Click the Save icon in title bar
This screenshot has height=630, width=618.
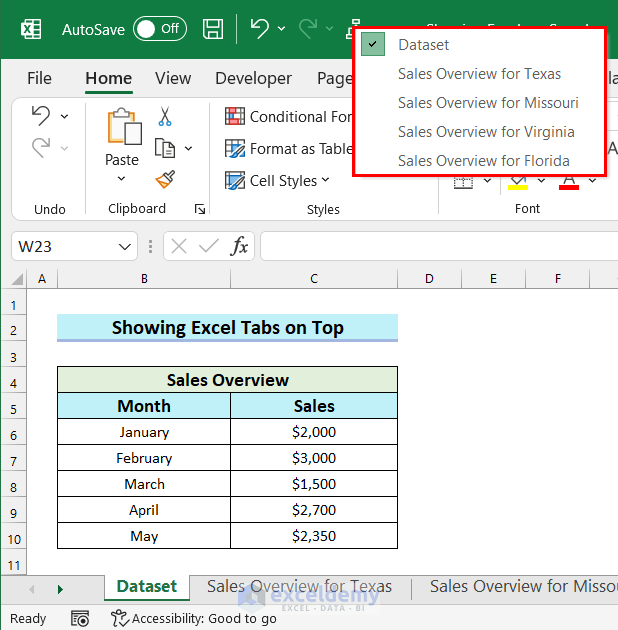[213, 29]
